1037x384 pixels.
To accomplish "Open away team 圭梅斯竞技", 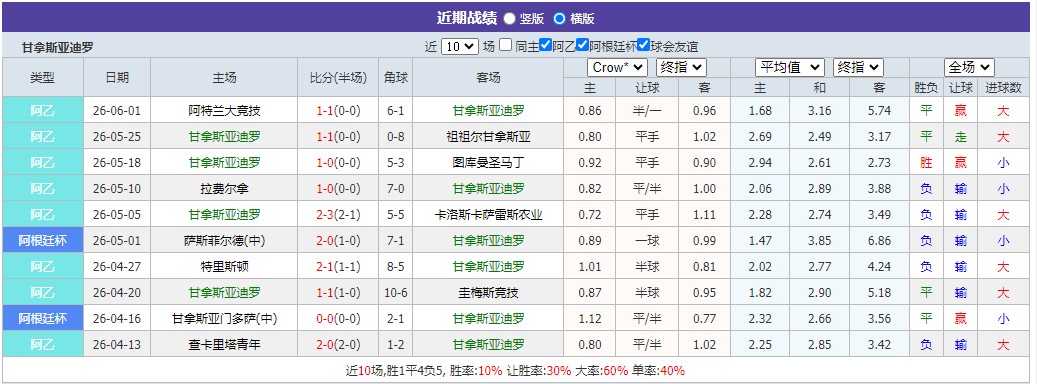I will pos(489,293).
